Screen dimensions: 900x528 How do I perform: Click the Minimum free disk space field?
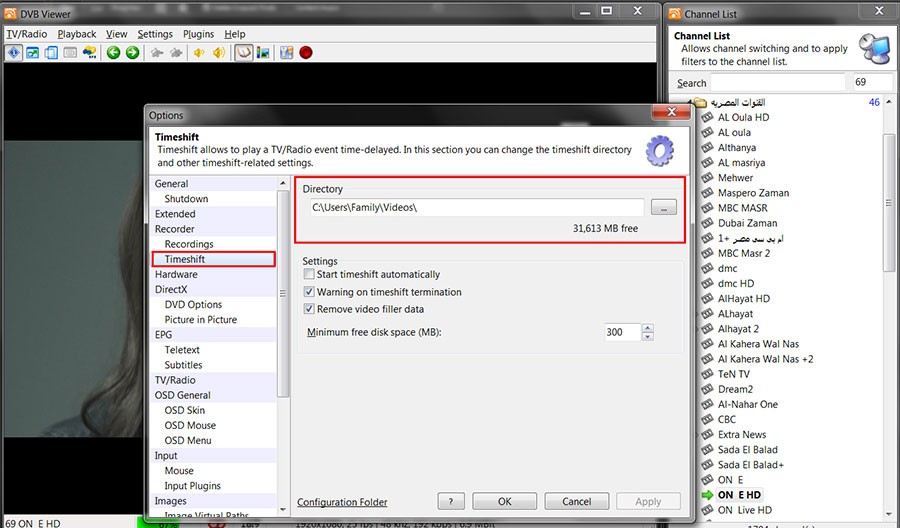pyautogui.click(x=623, y=332)
